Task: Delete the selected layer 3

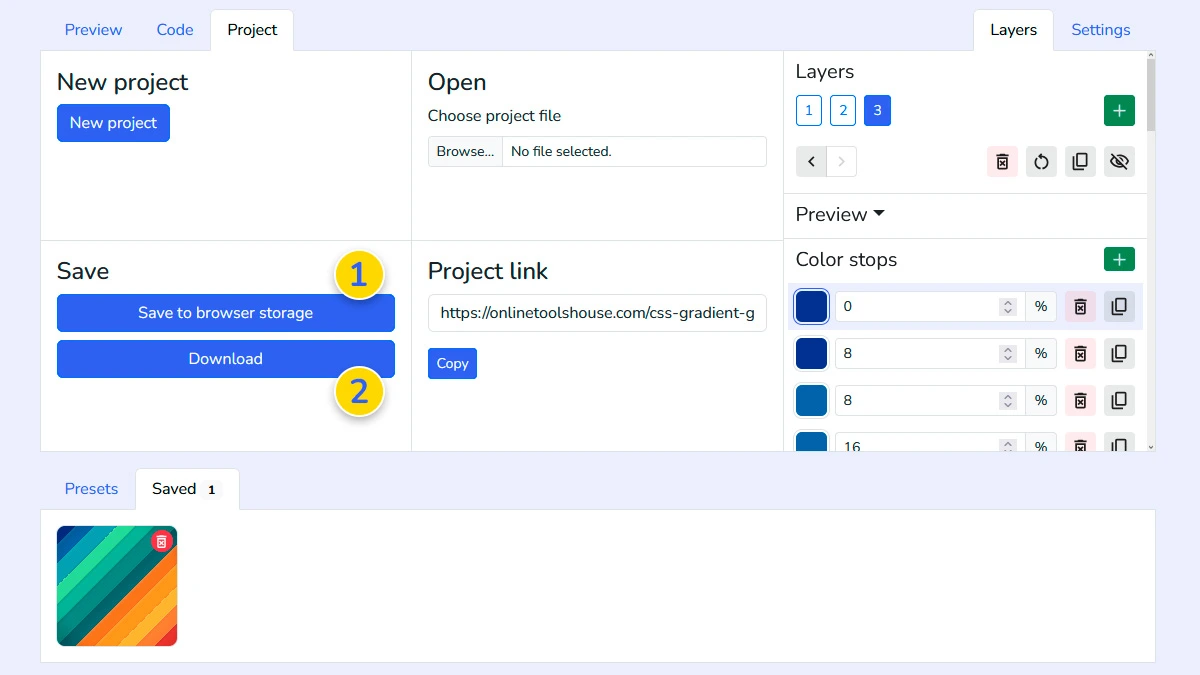Action: tap(1002, 161)
